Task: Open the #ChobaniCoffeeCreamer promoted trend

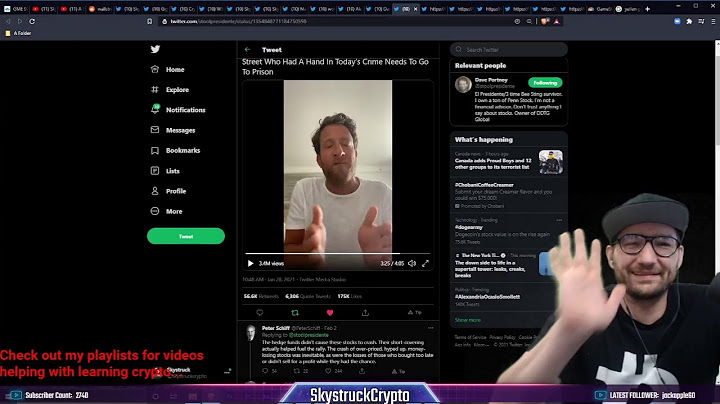Action: coord(509,195)
